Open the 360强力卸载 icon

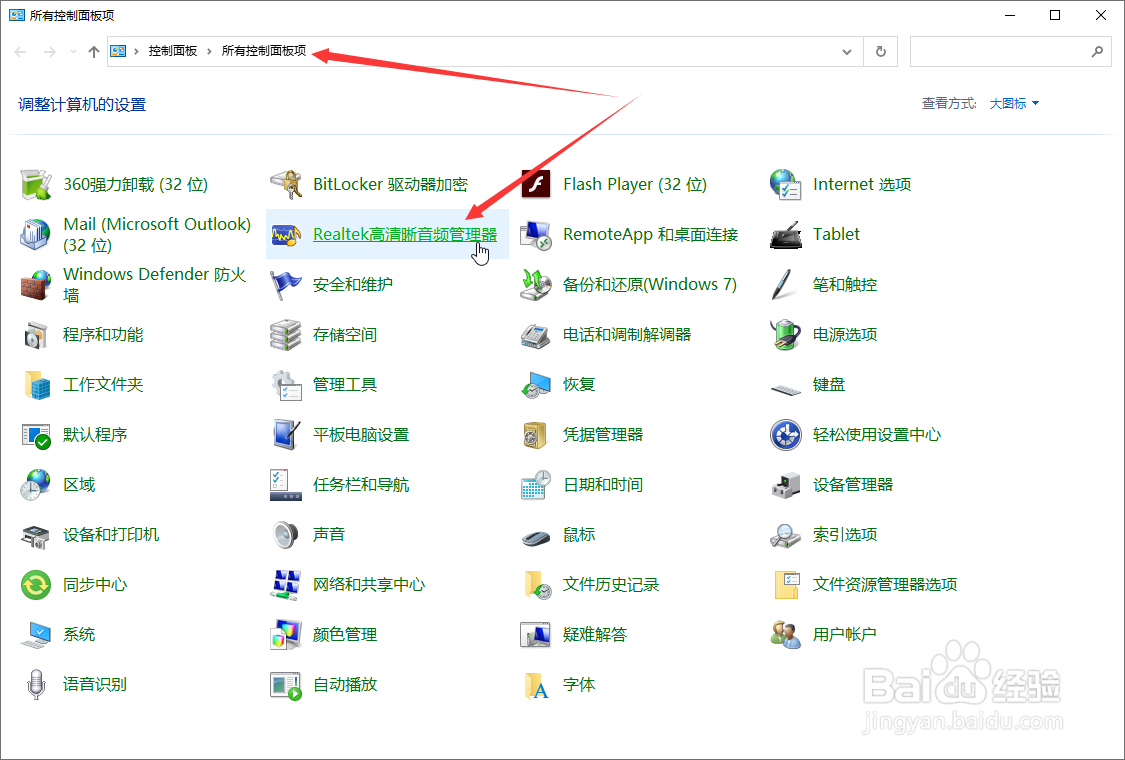click(x=36, y=184)
